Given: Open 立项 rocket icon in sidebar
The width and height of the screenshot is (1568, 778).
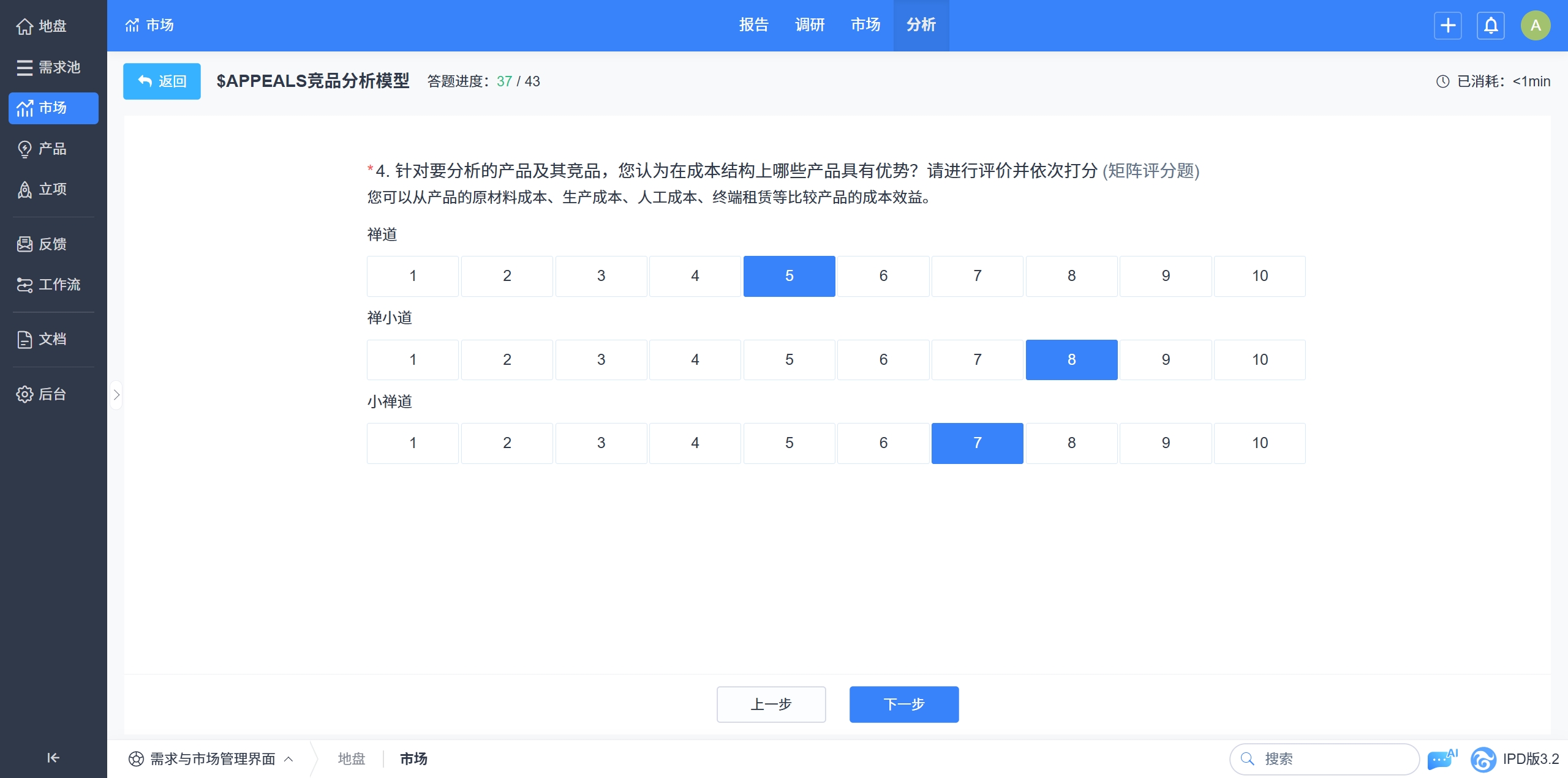Looking at the screenshot, I should (24, 190).
